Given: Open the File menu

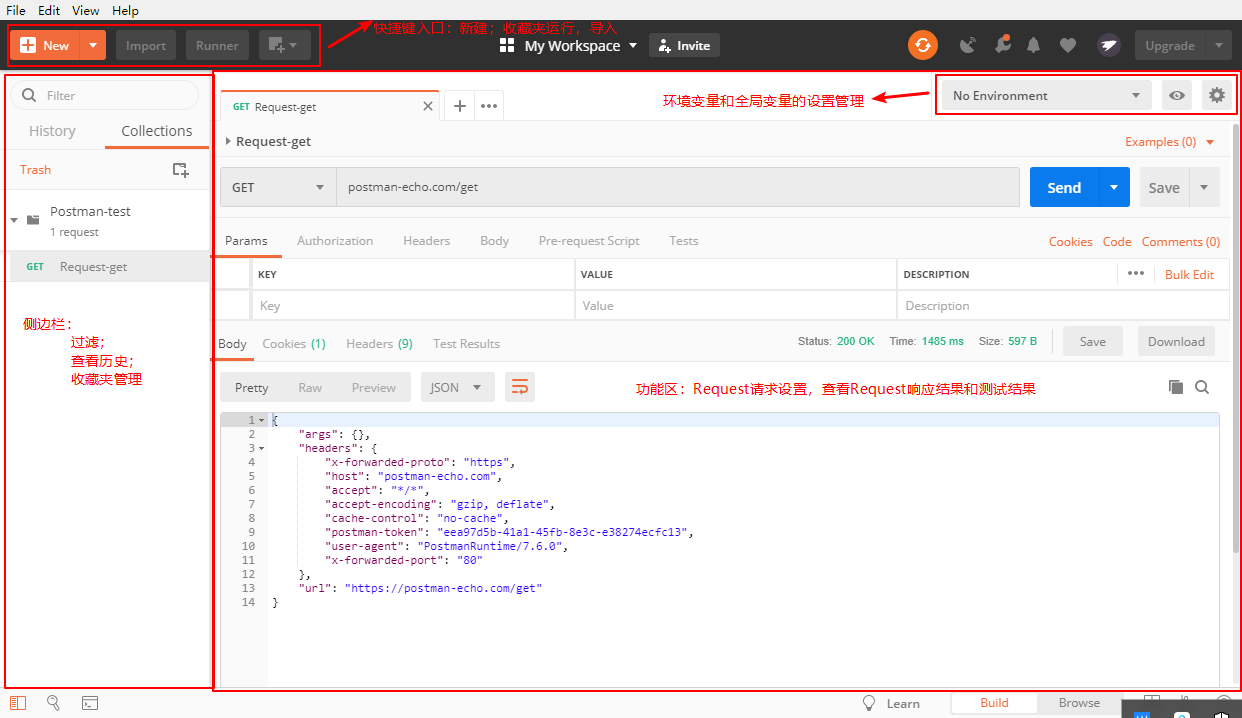Looking at the screenshot, I should 16,10.
